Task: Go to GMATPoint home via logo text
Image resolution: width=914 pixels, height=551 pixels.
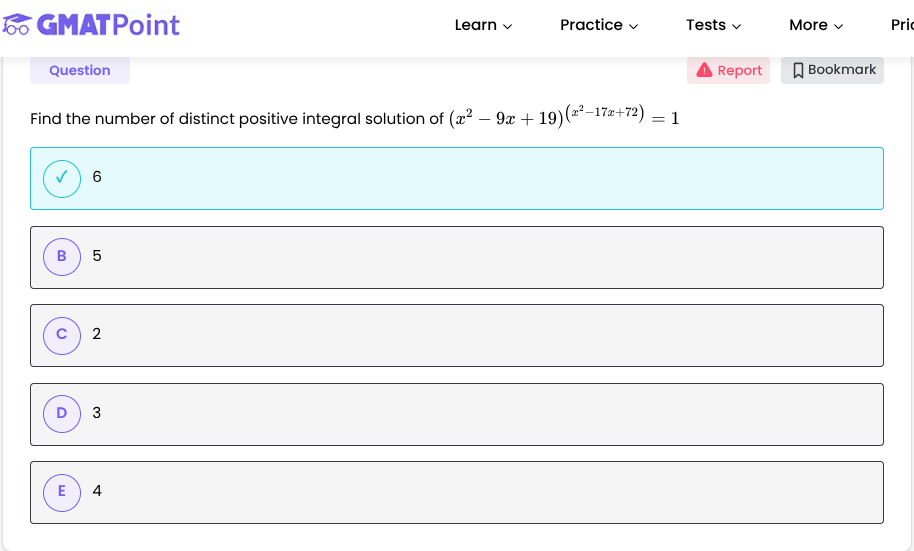Action: 108,25
